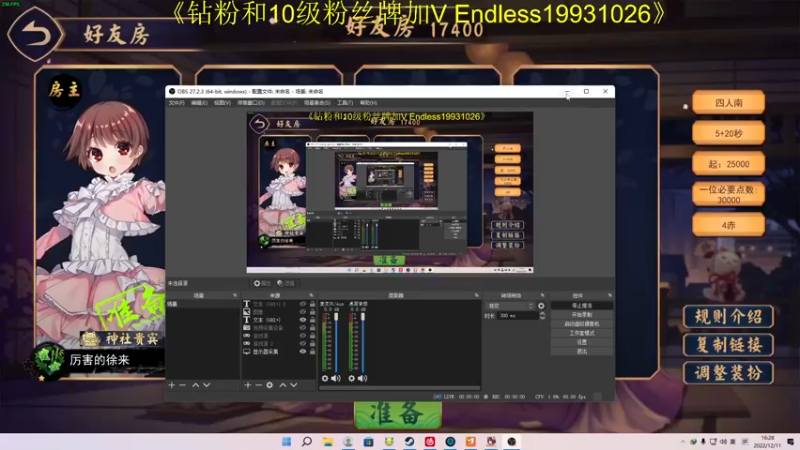Open source properties gear in the sources toolbar

269,385
